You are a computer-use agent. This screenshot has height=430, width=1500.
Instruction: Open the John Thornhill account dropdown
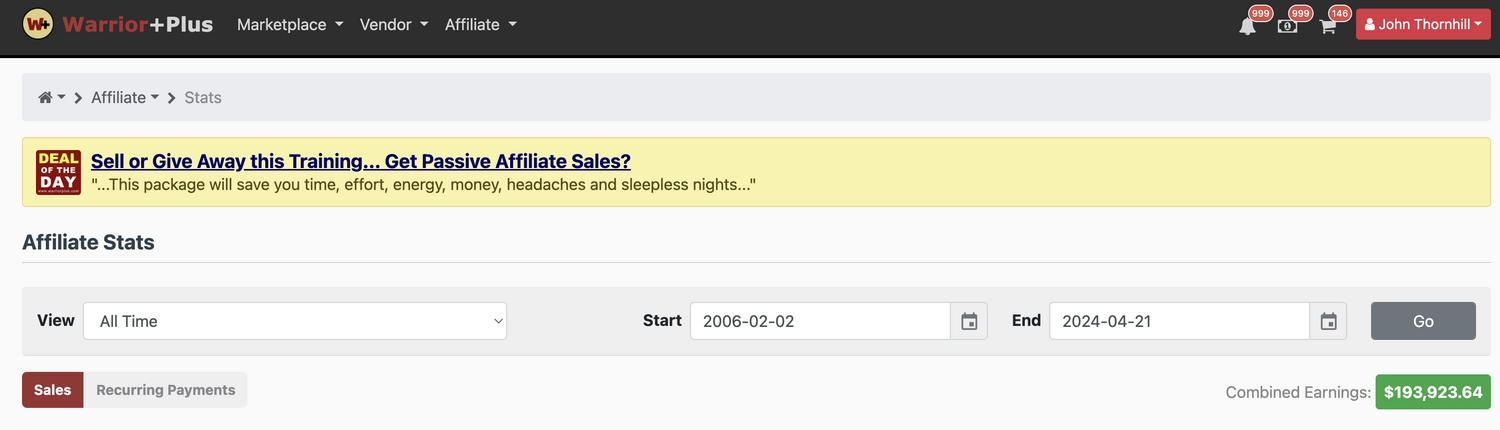pyautogui.click(x=1422, y=25)
